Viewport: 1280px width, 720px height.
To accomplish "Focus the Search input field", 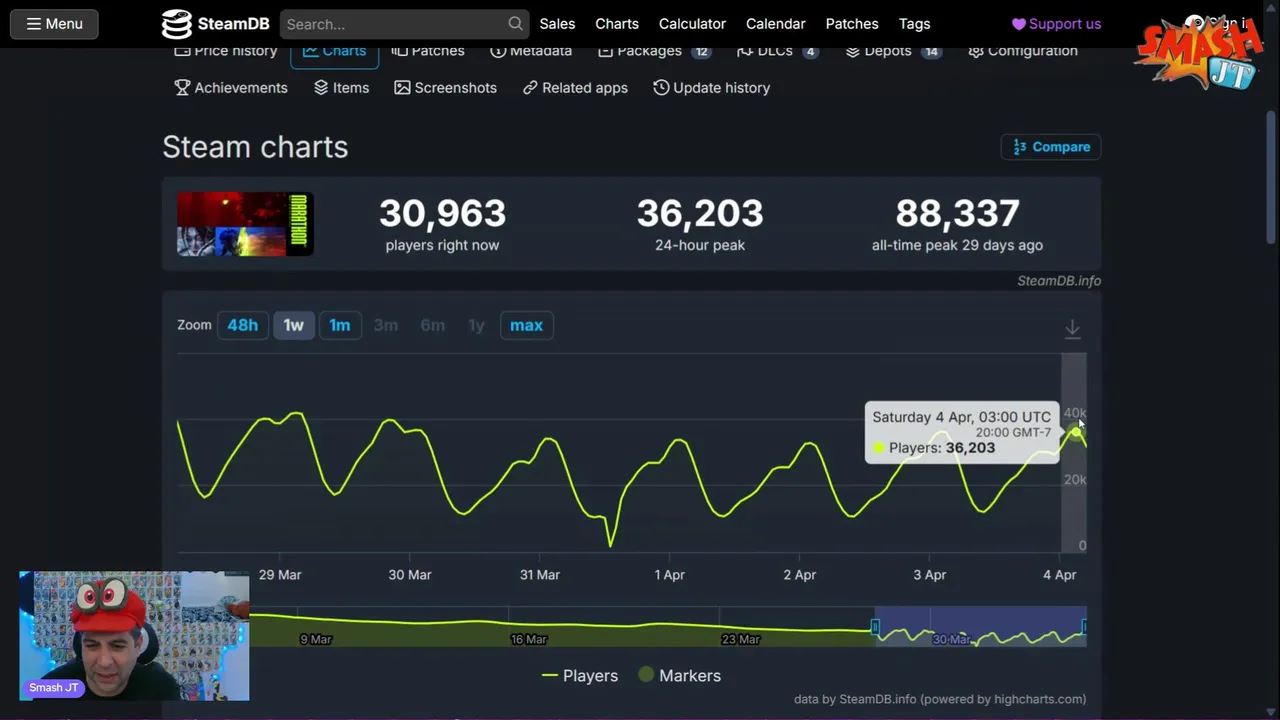I will pos(393,24).
